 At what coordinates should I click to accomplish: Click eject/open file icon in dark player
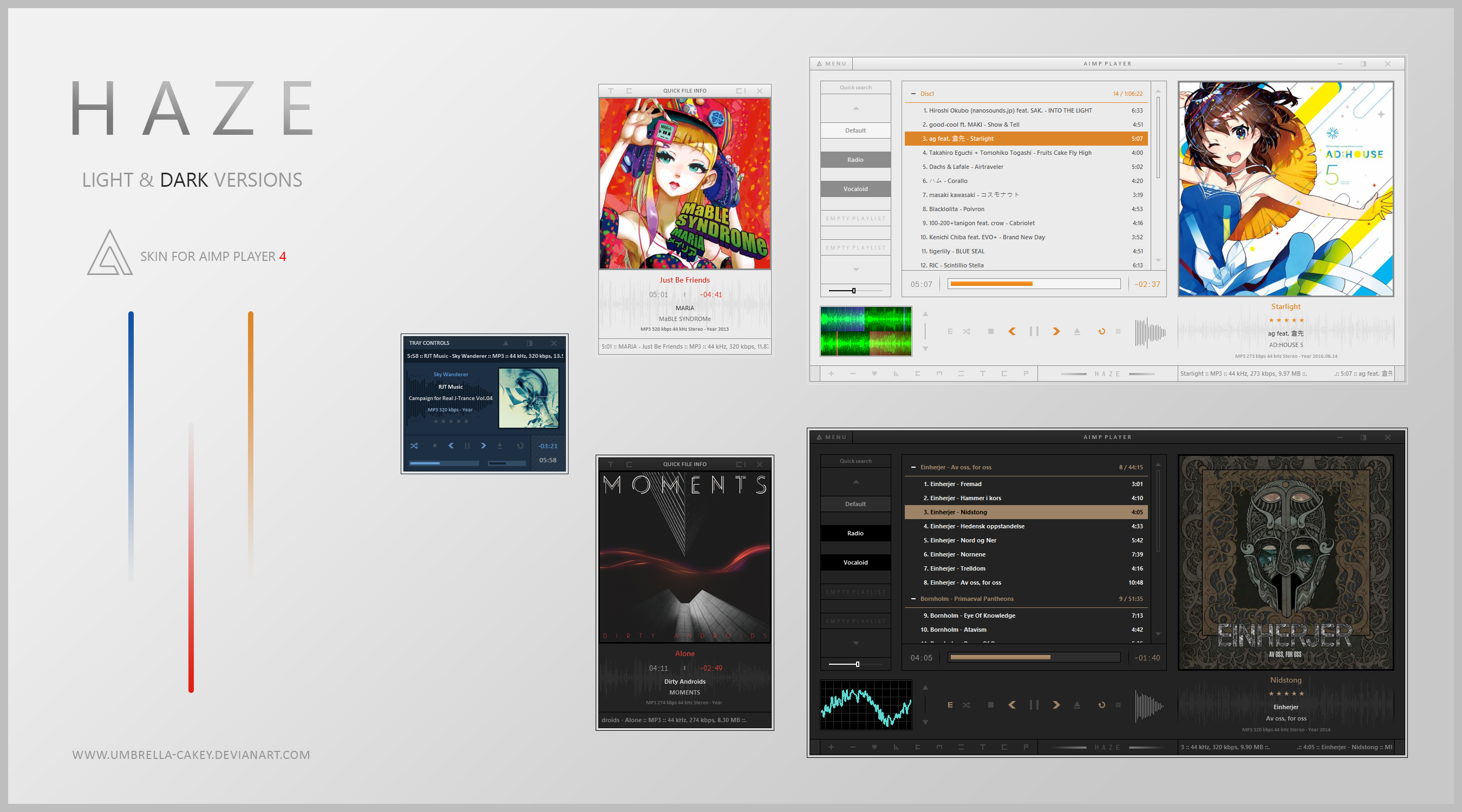click(x=1077, y=705)
